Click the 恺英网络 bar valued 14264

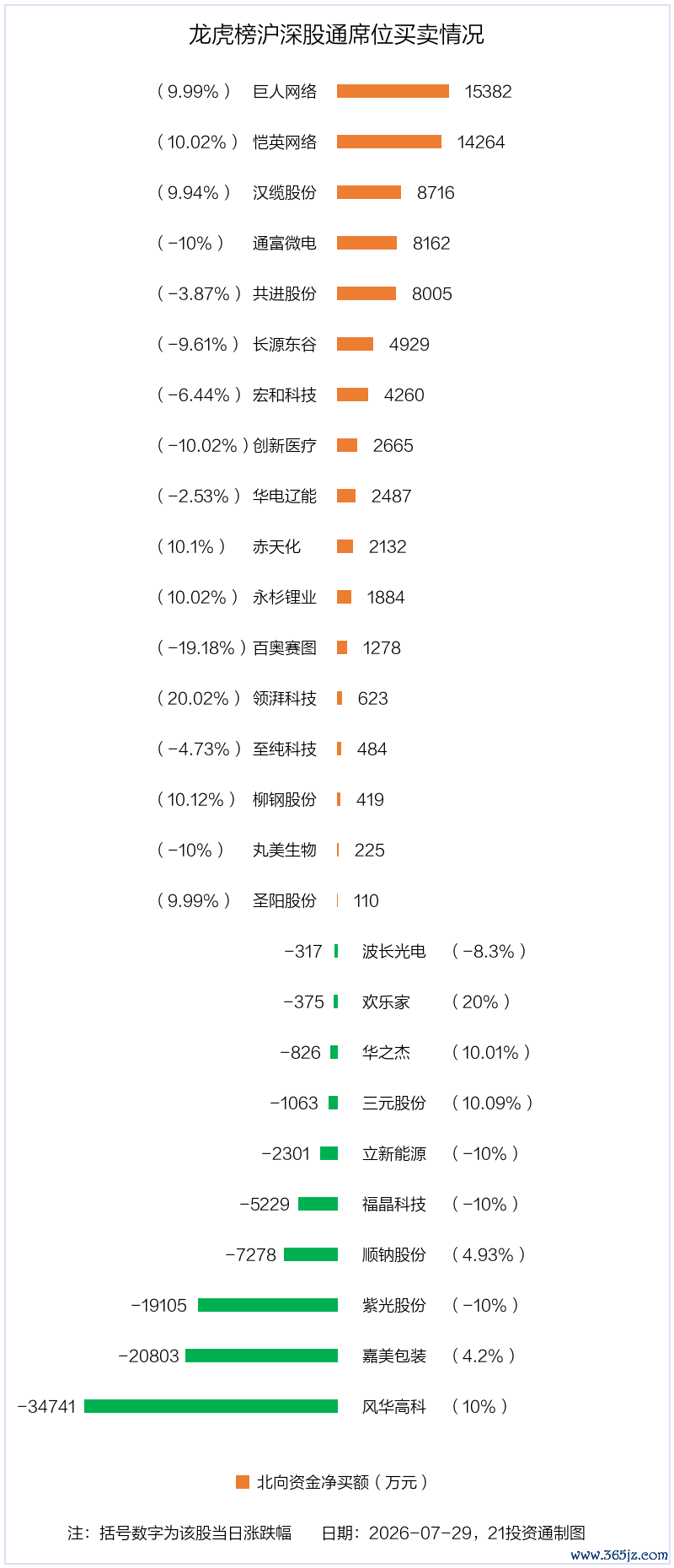tap(389, 142)
